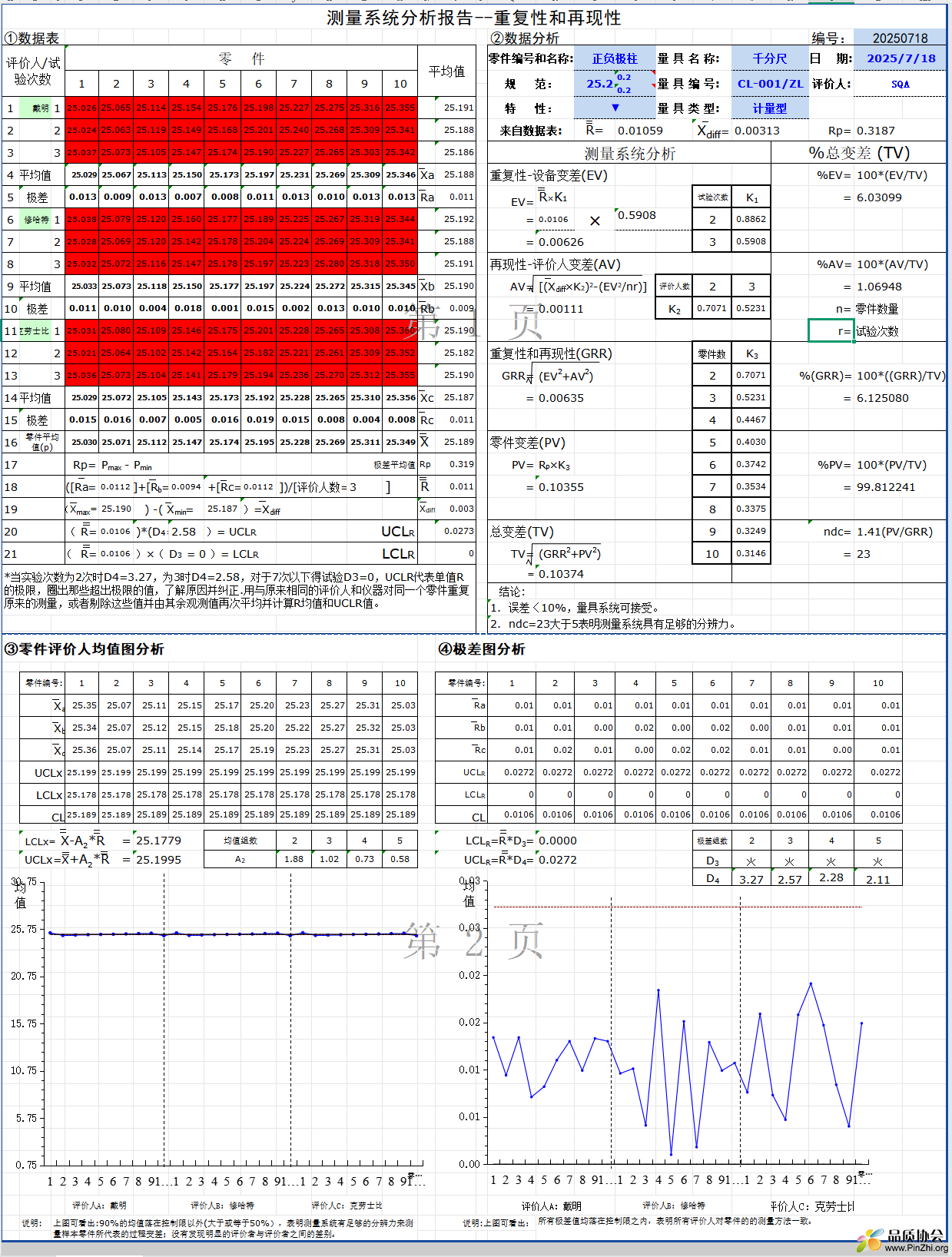Image resolution: width=952 pixels, height=1257 pixels.
Task: Click the A2 constant 1.88
Action: click(x=294, y=859)
